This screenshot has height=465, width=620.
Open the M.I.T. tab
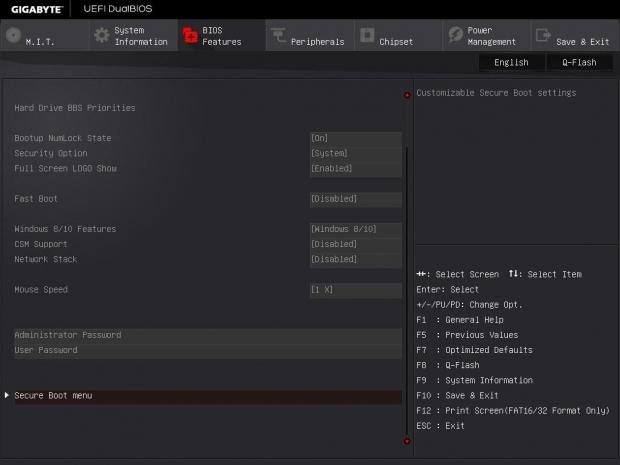(45, 36)
